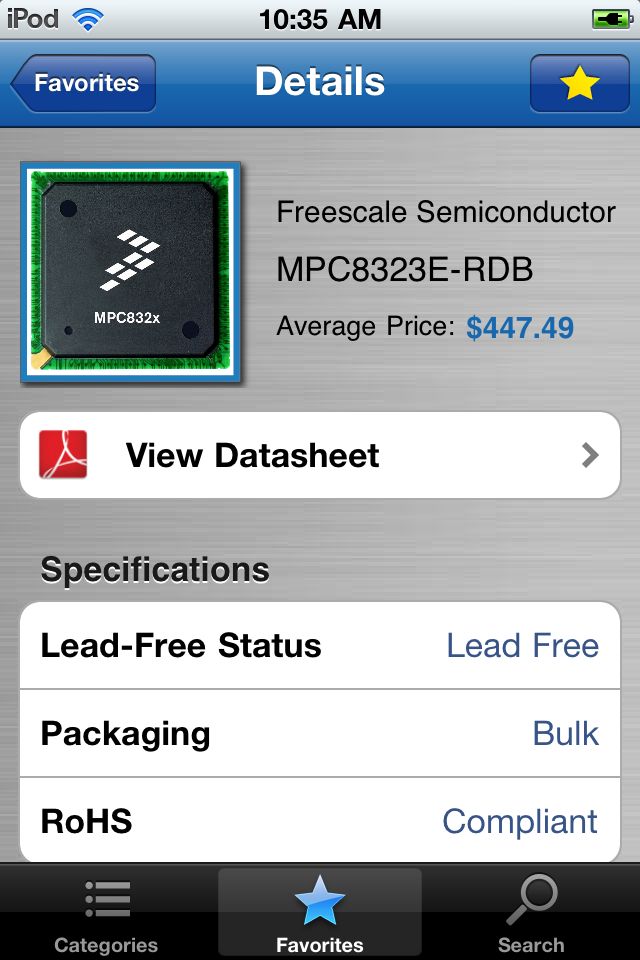Tap the $447.49 average price

click(x=520, y=328)
